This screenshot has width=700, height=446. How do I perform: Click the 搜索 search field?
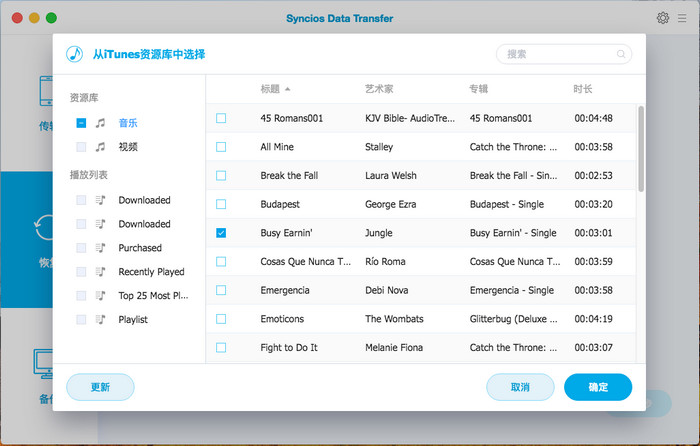564,54
